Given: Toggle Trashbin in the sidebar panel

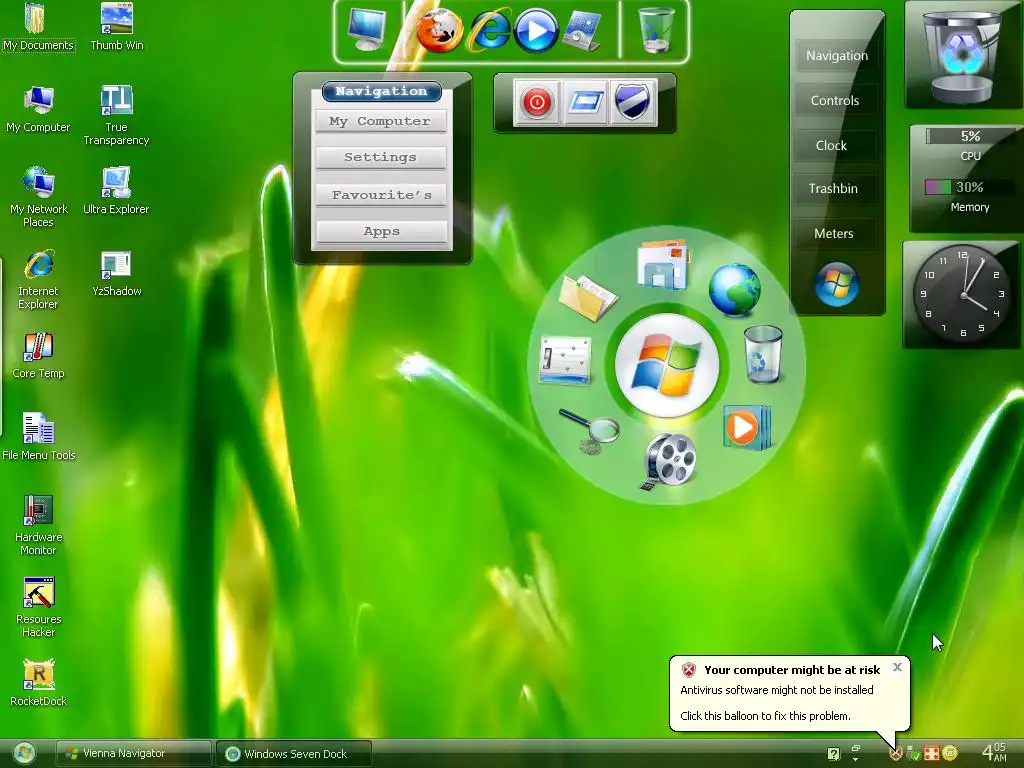Looking at the screenshot, I should click(x=833, y=189).
